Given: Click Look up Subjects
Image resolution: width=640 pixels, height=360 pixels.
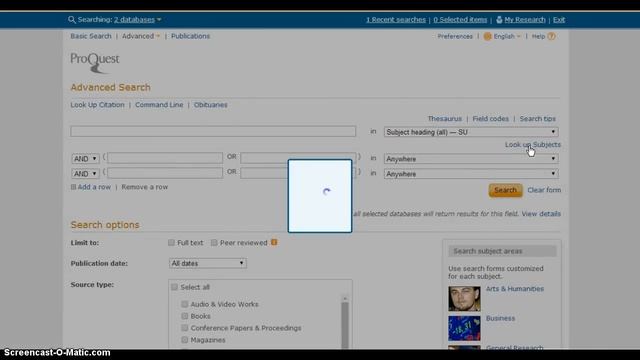Looking at the screenshot, I should [533, 144].
